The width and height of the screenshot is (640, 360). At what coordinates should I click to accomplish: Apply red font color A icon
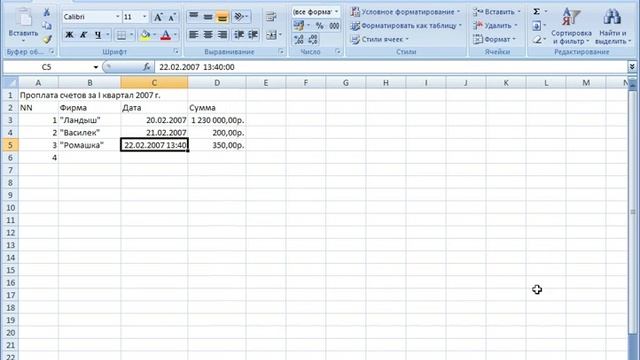click(x=165, y=35)
